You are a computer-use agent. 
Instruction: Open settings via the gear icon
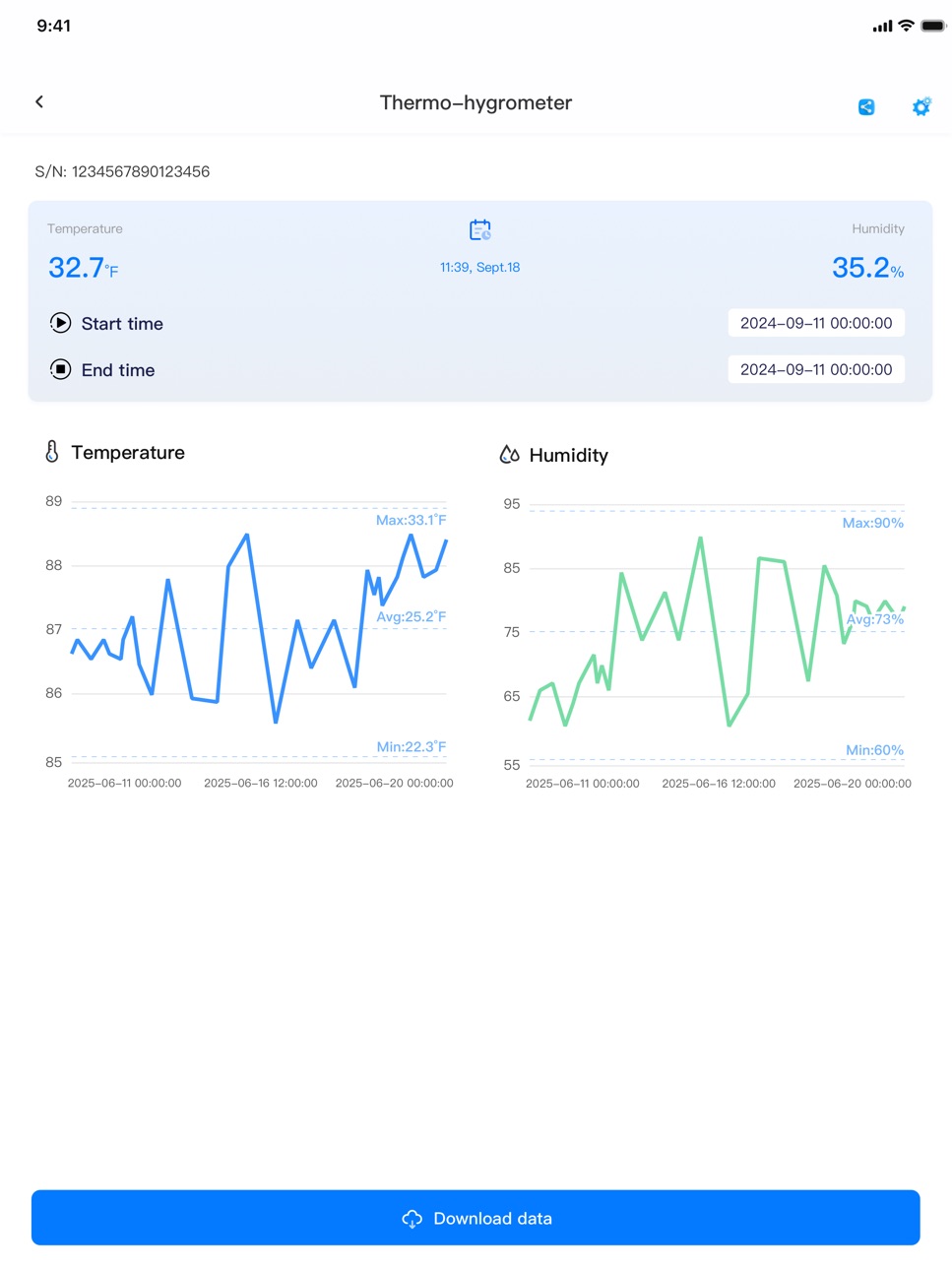921,106
